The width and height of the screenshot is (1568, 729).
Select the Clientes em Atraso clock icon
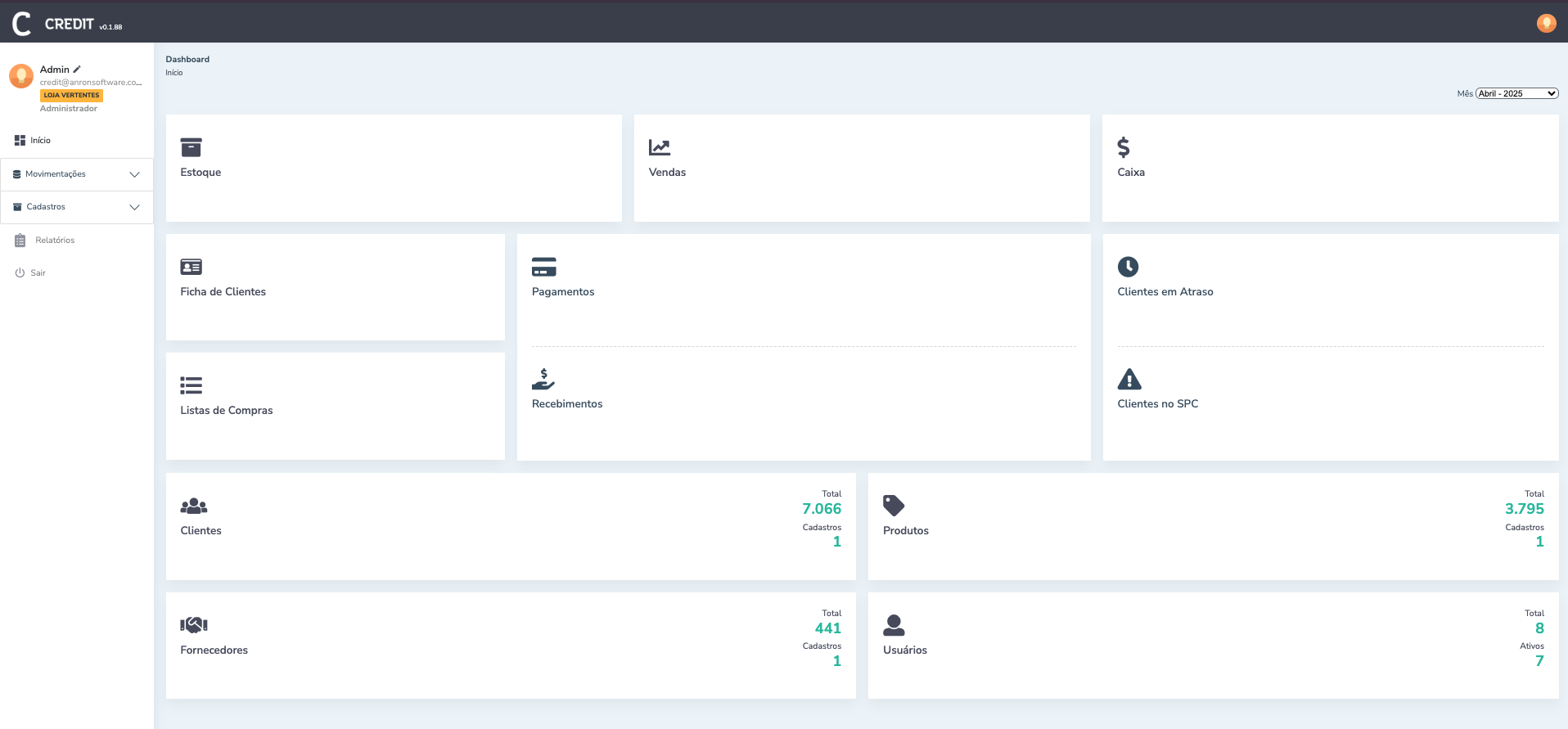click(1128, 267)
